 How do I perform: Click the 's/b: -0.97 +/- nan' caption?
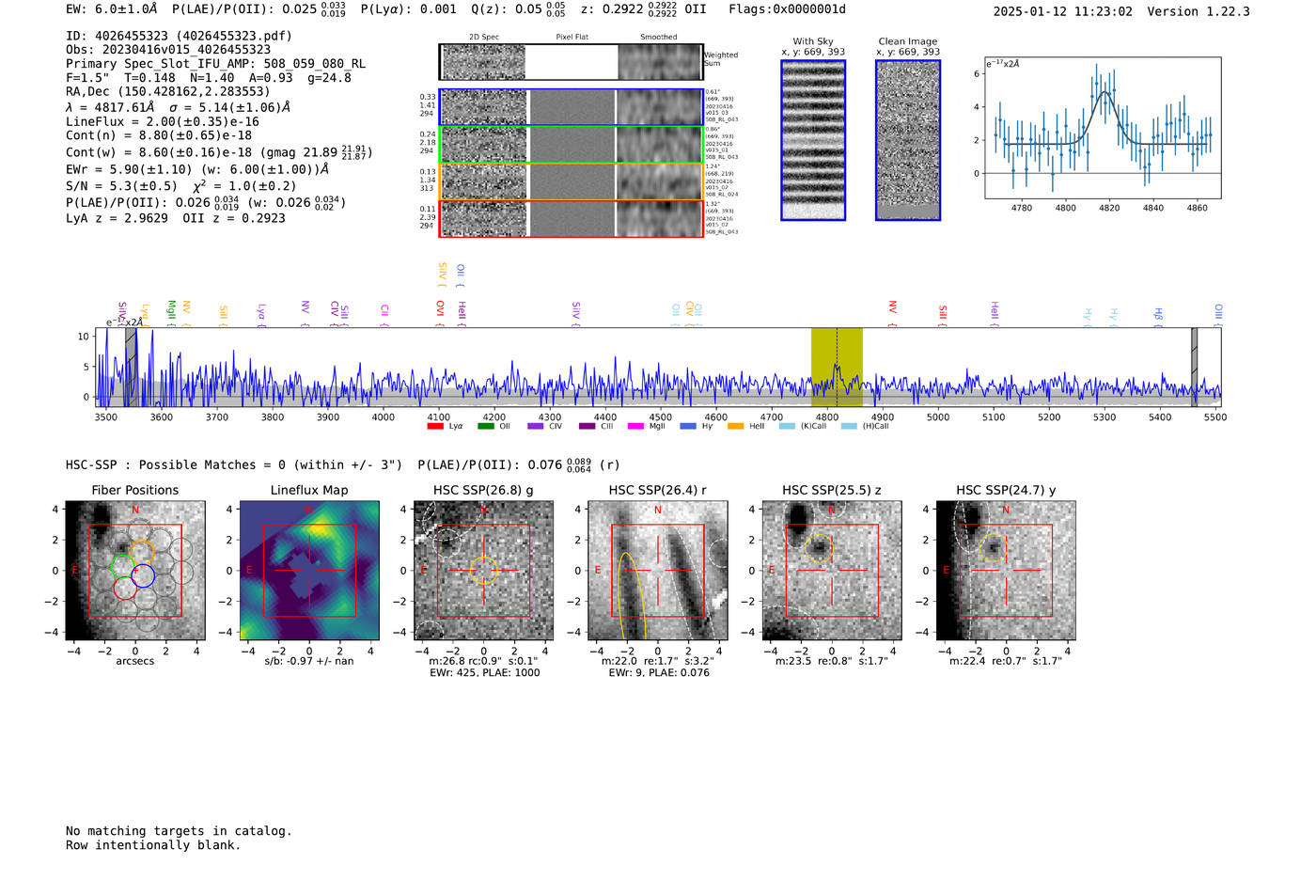coord(309,662)
